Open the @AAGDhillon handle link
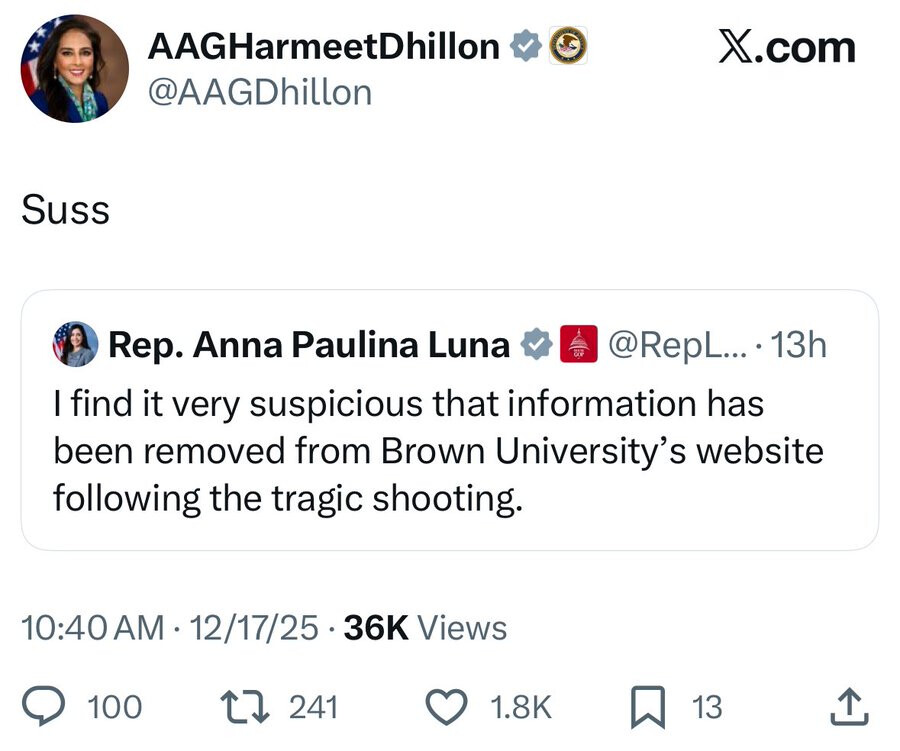This screenshot has height=751, width=900. click(x=260, y=92)
